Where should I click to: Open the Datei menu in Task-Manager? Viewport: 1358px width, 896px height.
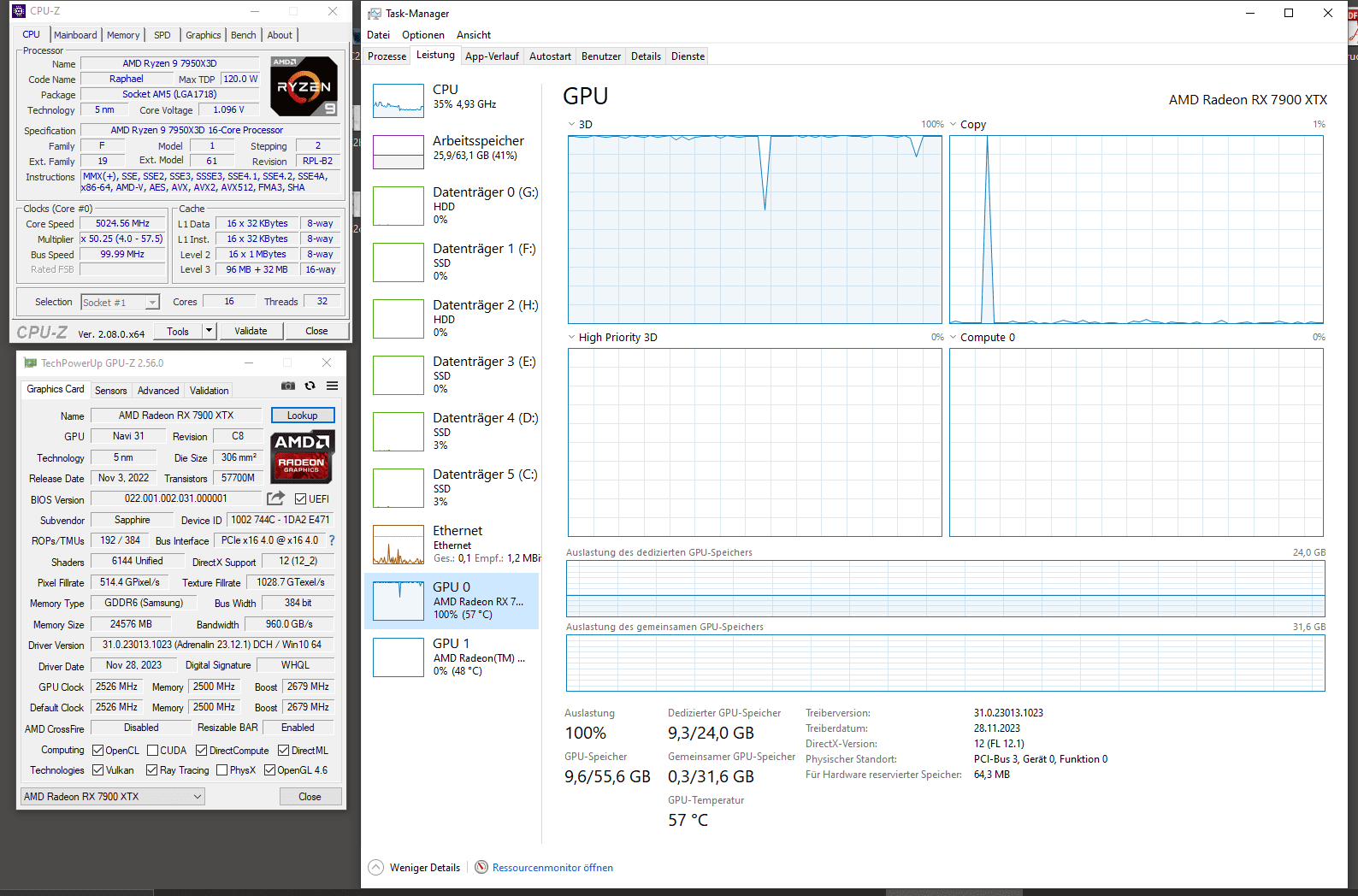(x=378, y=35)
